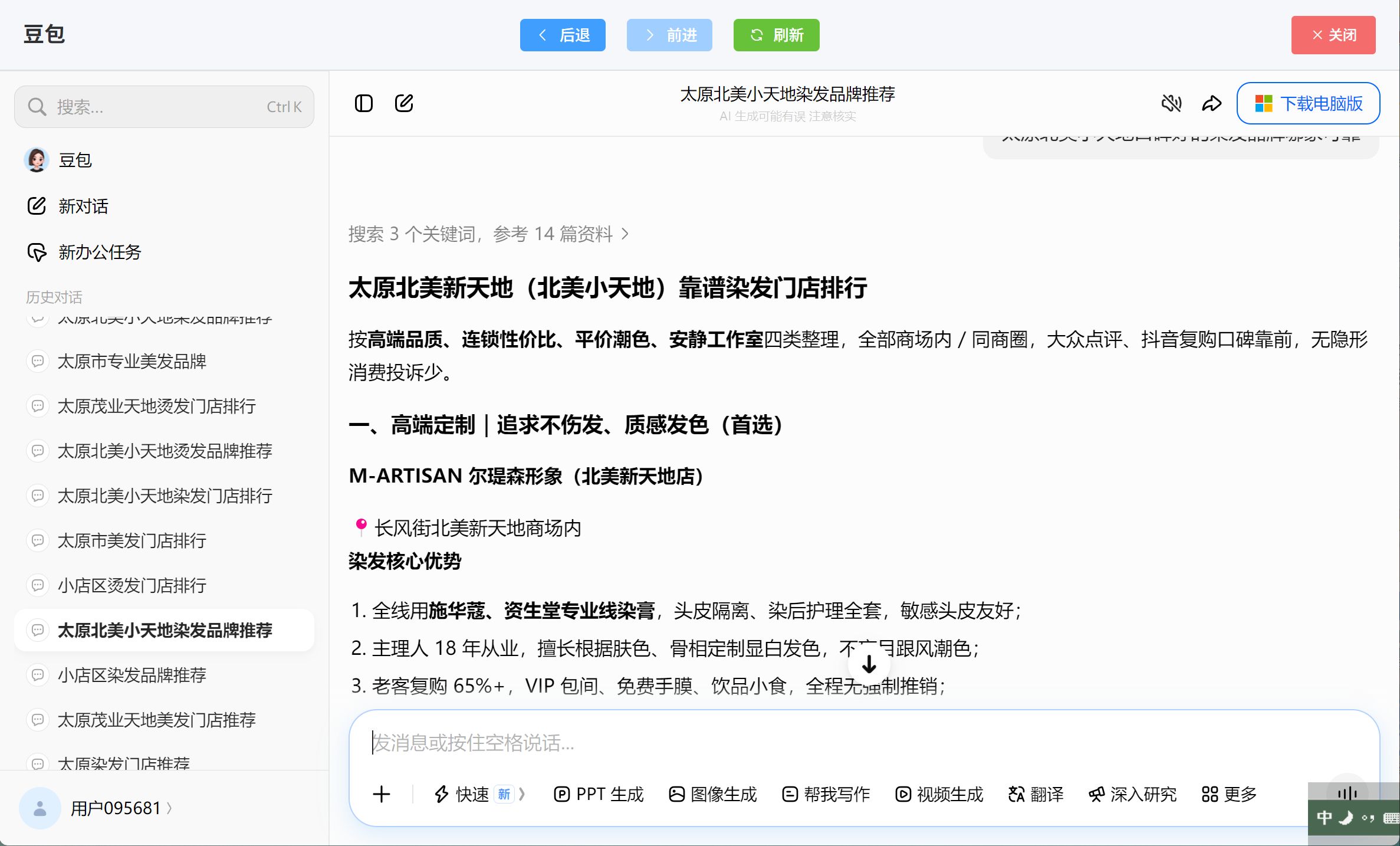Viewport: 1400px width, 846px height.
Task: Start new chat via pencil icon in header
Action: pos(404,103)
